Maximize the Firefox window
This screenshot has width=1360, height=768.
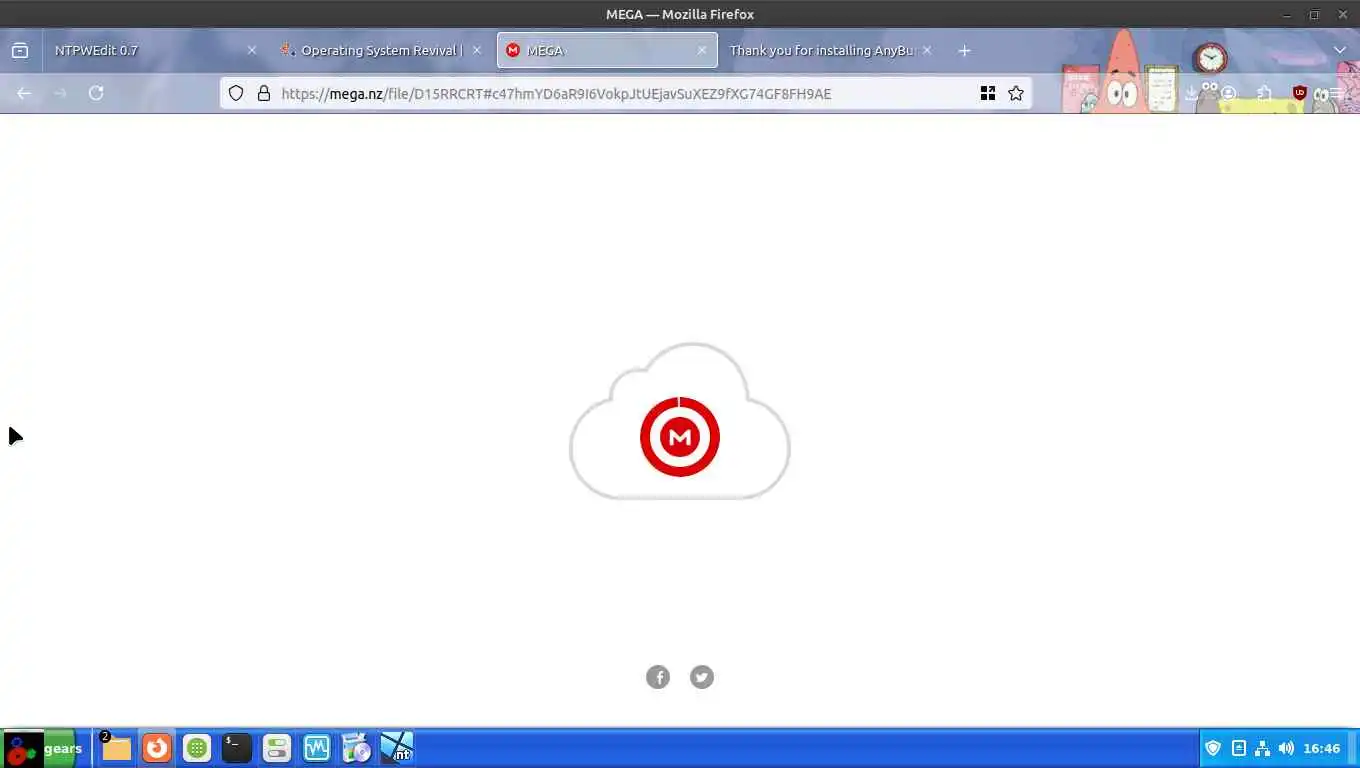(1314, 14)
